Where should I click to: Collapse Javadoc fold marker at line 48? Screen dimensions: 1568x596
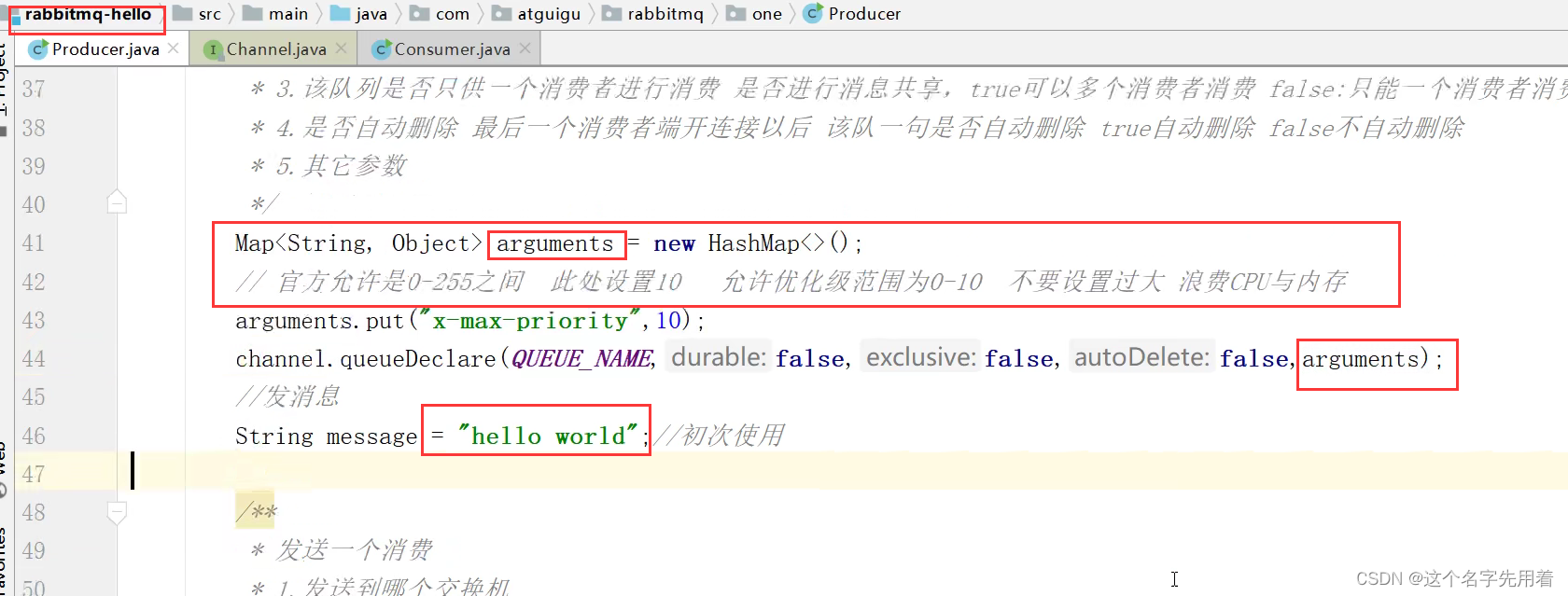tap(117, 512)
